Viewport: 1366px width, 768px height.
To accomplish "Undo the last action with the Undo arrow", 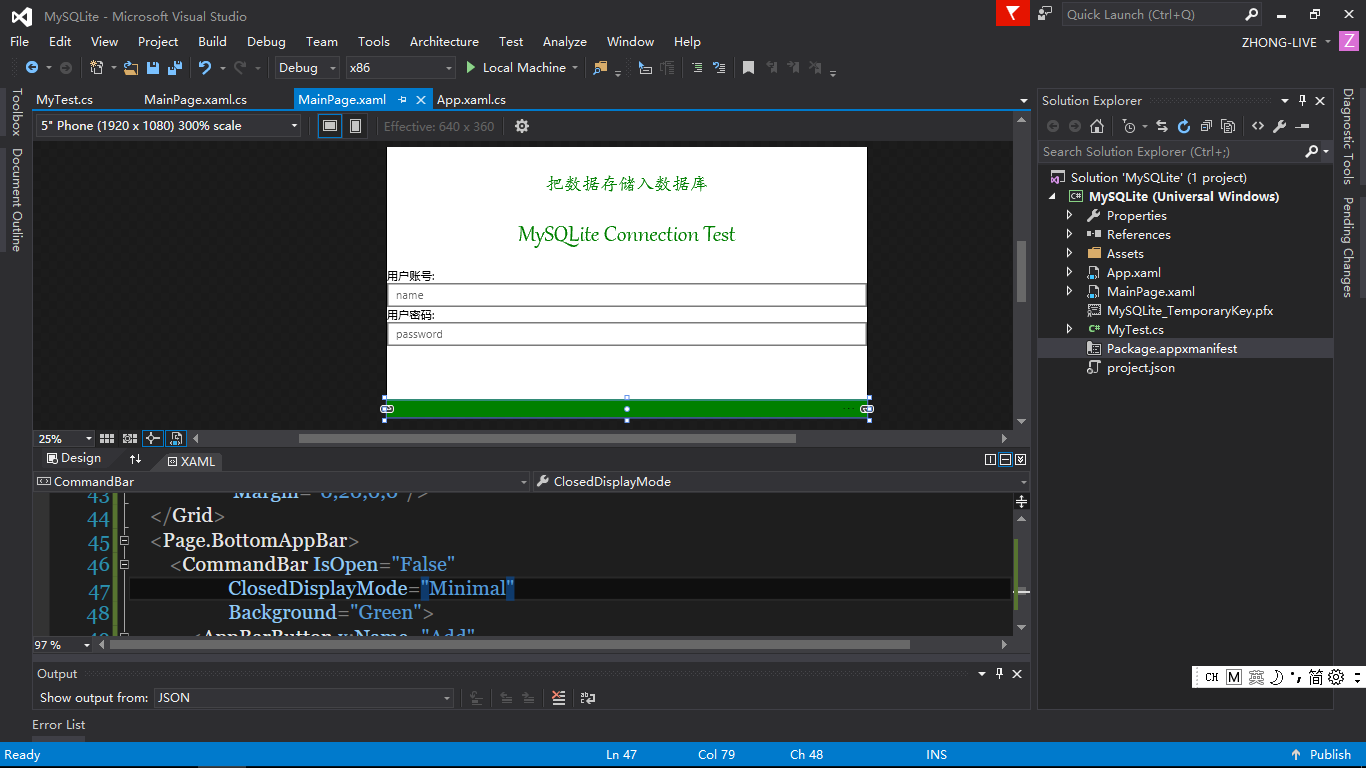I will [x=204, y=68].
